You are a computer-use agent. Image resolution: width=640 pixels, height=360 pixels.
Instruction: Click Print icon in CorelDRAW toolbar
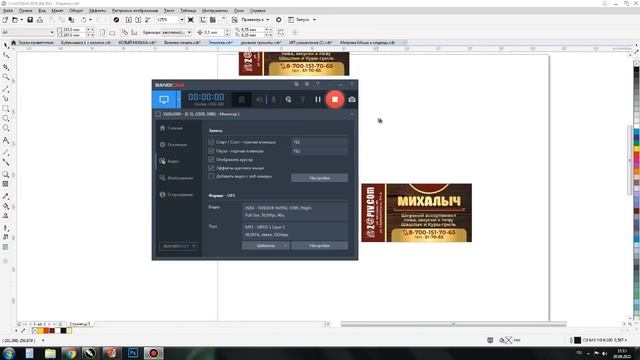[40, 20]
